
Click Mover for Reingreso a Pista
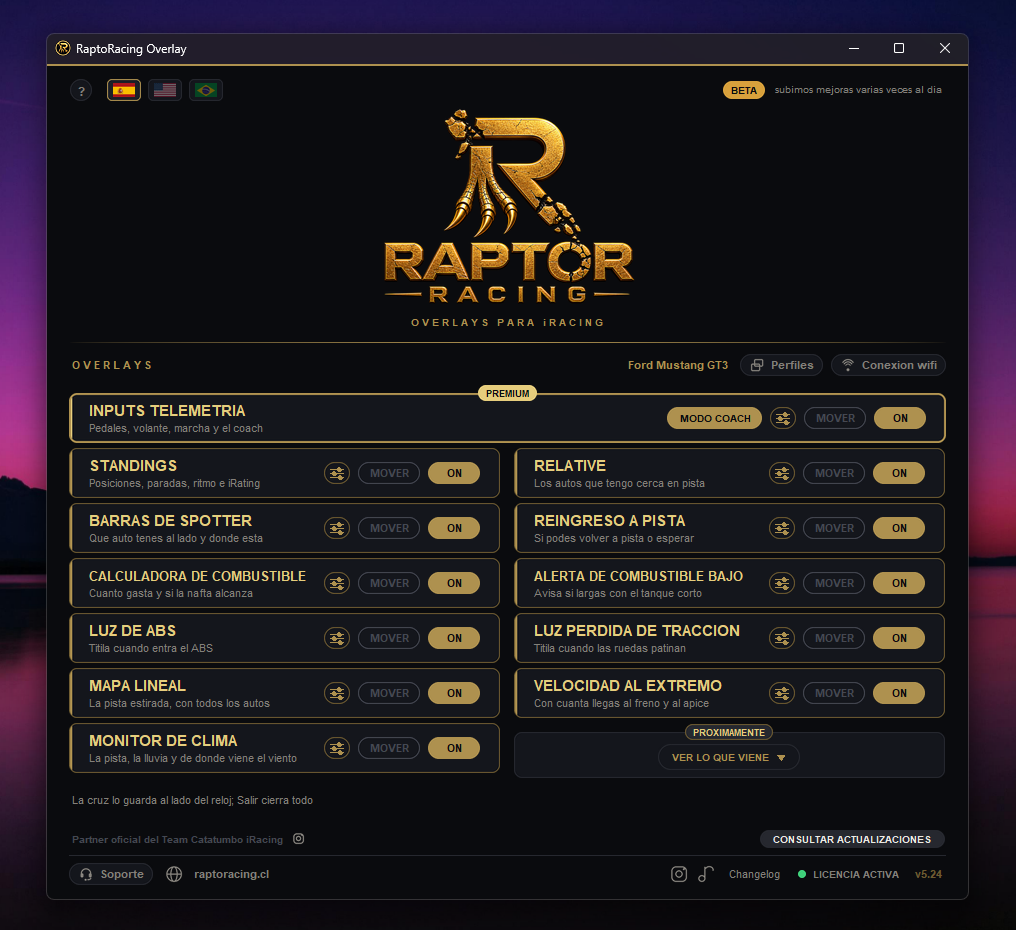point(834,528)
